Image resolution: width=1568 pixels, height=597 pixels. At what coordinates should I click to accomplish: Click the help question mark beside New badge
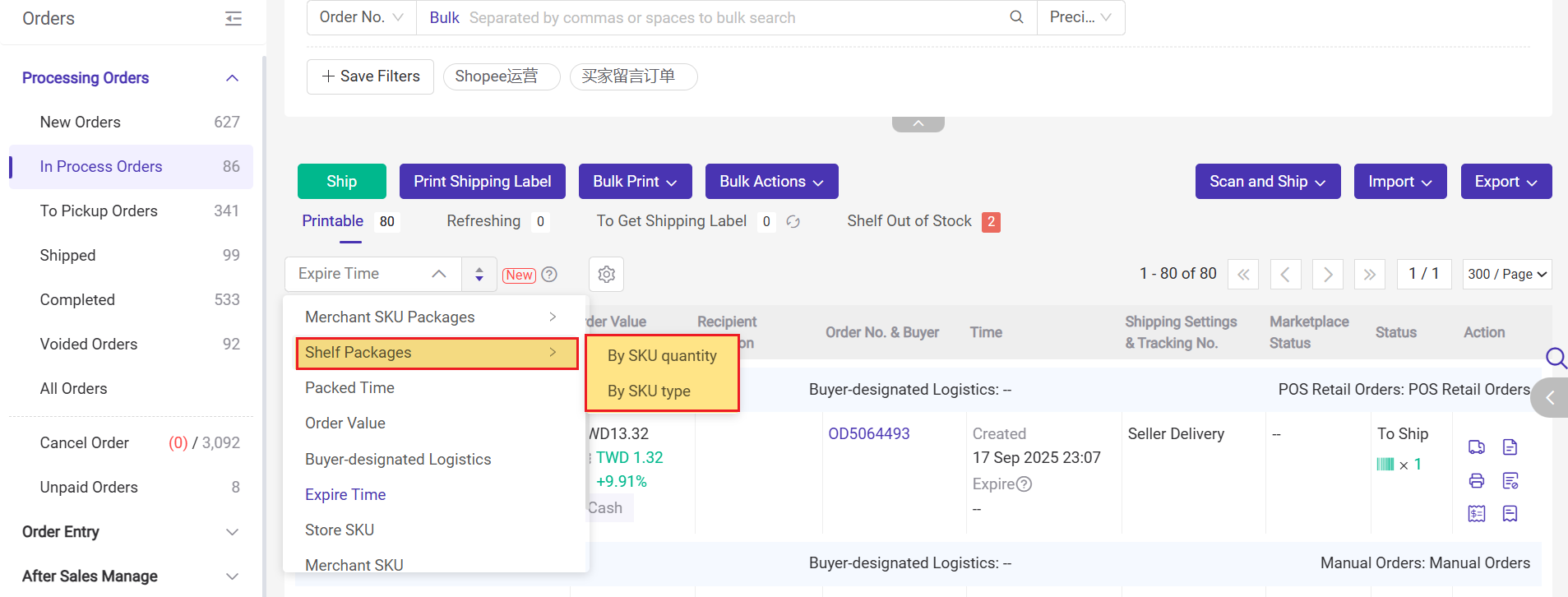(549, 275)
